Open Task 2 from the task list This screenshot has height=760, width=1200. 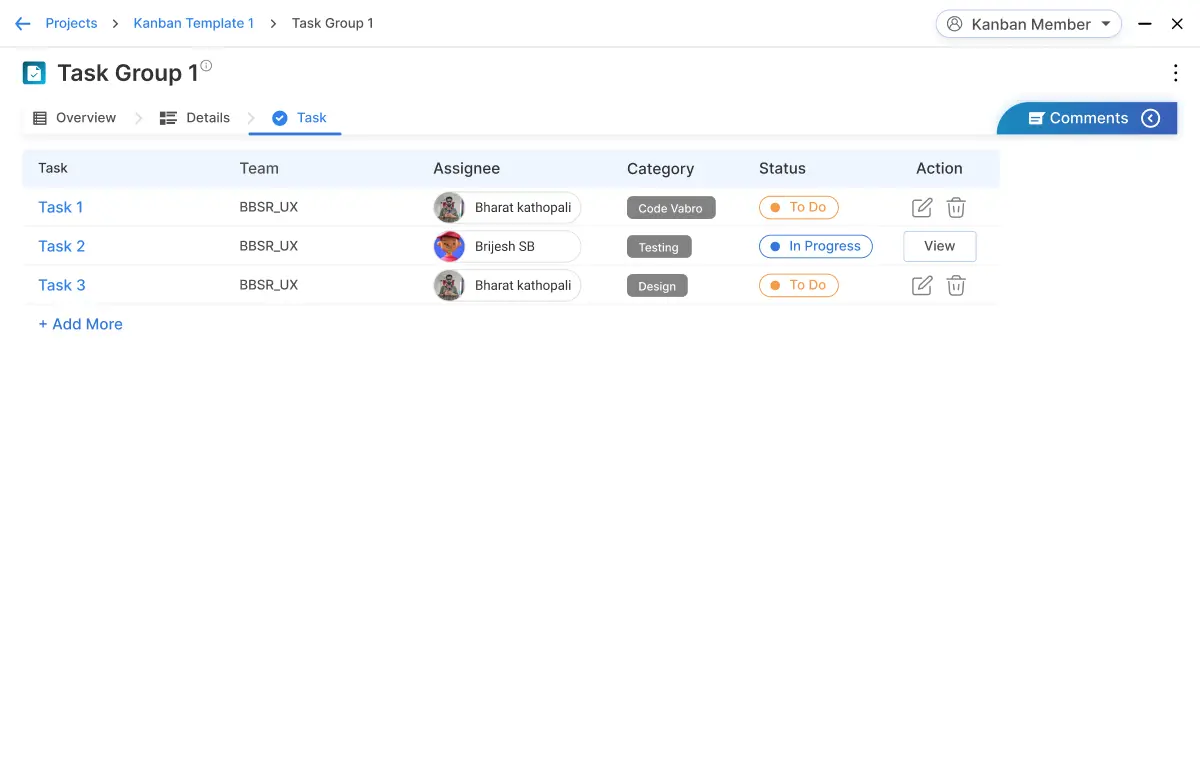[61, 246]
